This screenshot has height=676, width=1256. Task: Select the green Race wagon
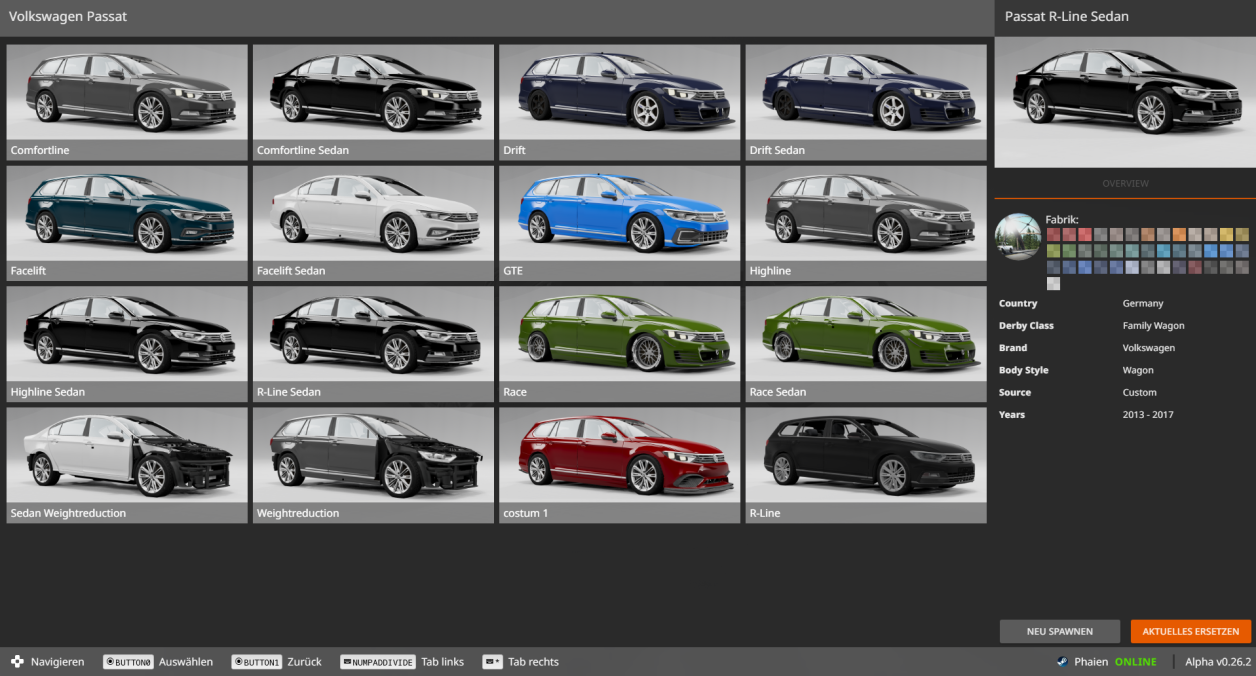620,344
